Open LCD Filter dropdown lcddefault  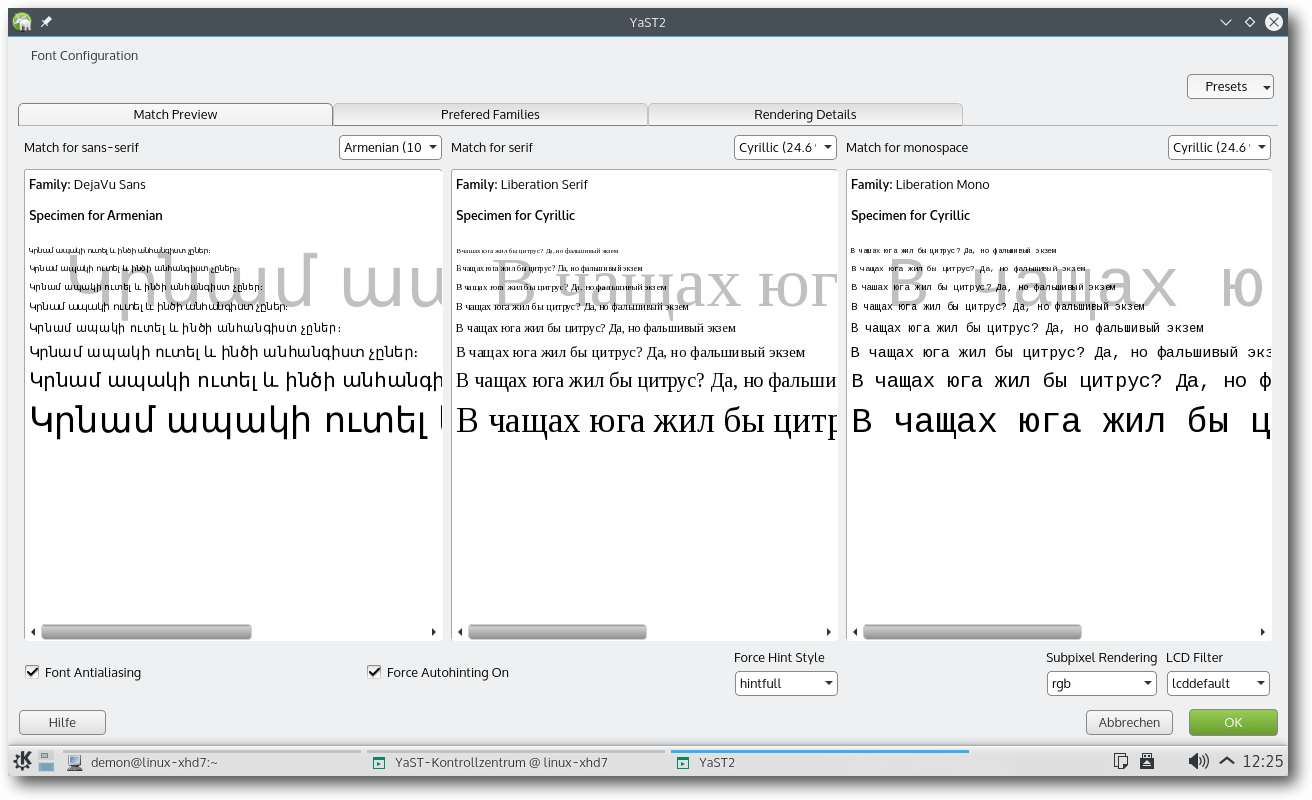tap(1218, 684)
